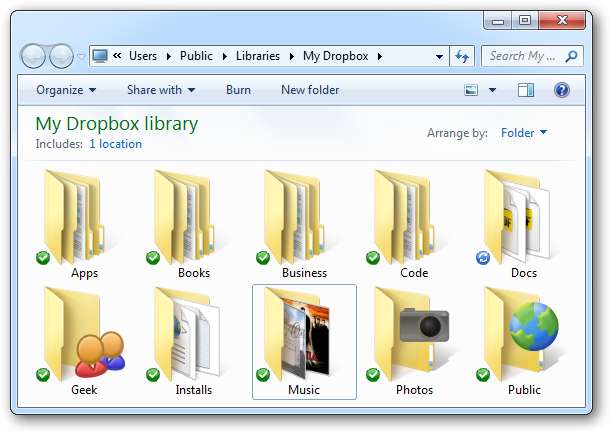Expand the Organize dropdown menu
The image size is (611, 433).
[x=66, y=90]
